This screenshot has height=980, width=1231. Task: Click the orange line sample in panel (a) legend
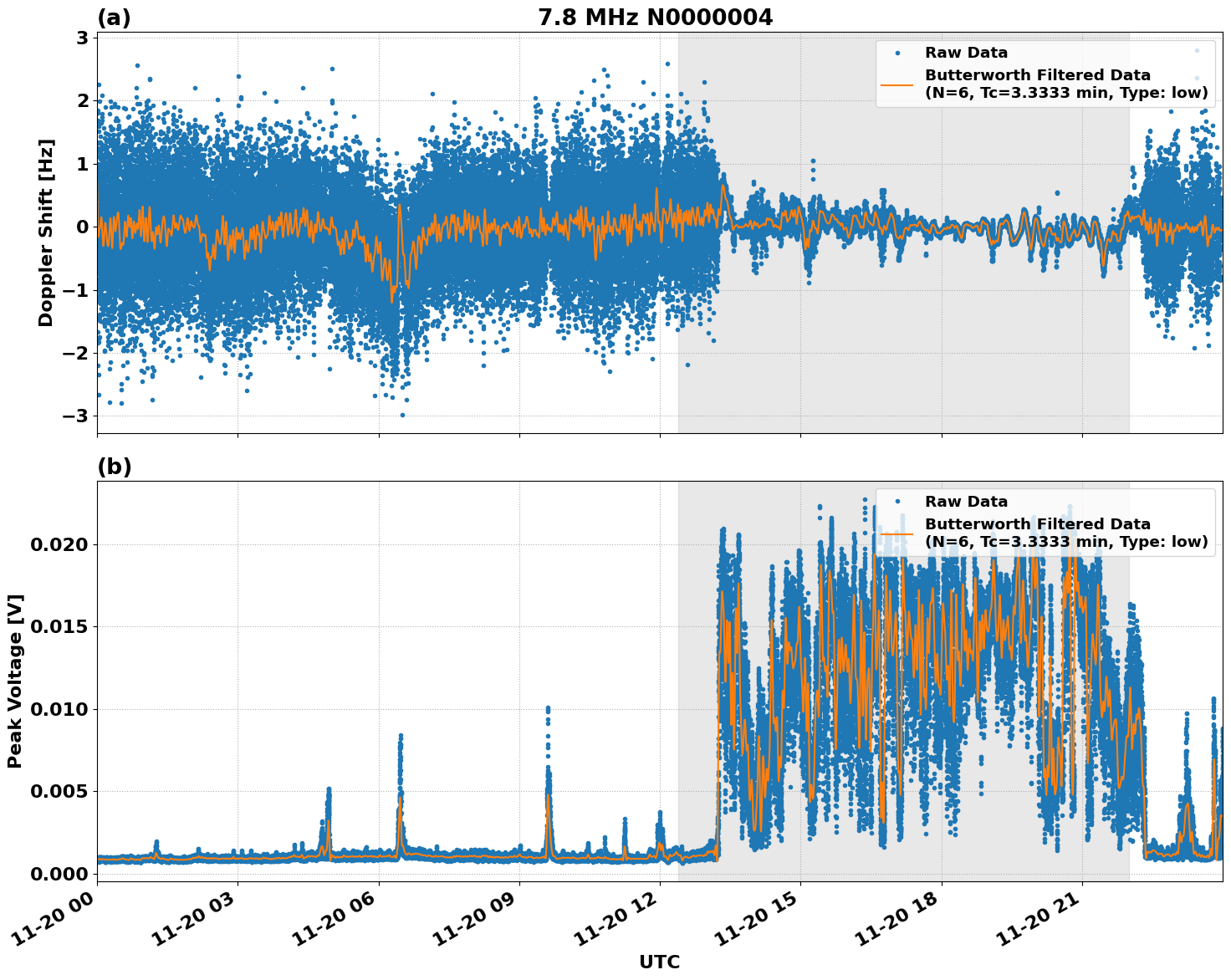(x=897, y=84)
